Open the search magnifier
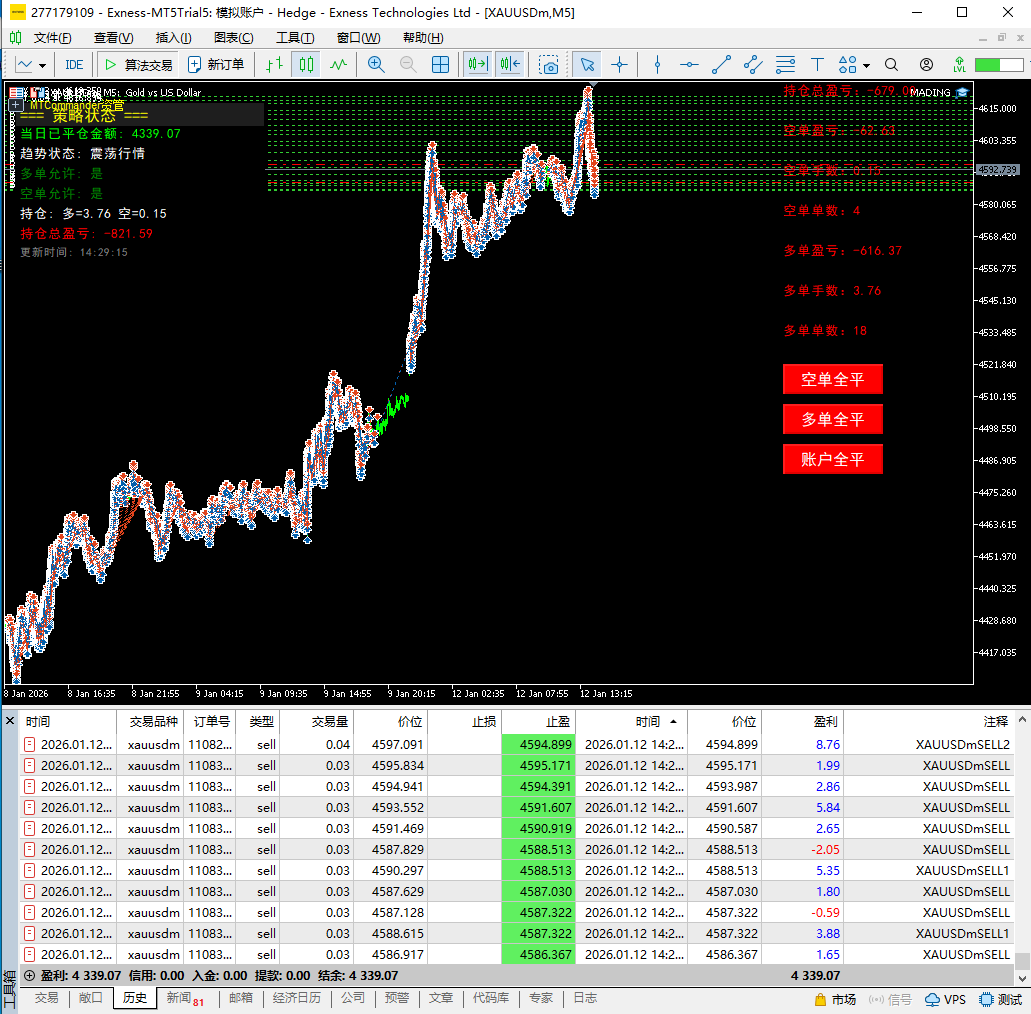The image size is (1031, 1014). 891,64
